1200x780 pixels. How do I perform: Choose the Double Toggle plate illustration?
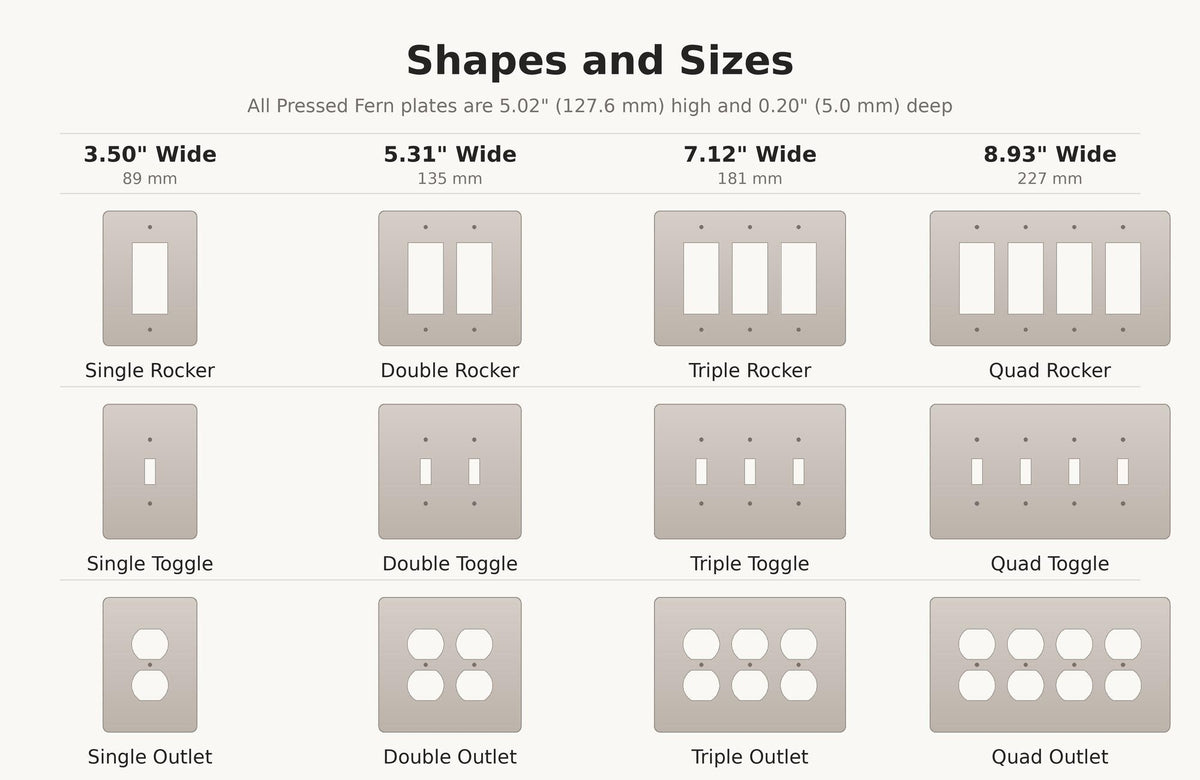click(x=450, y=472)
